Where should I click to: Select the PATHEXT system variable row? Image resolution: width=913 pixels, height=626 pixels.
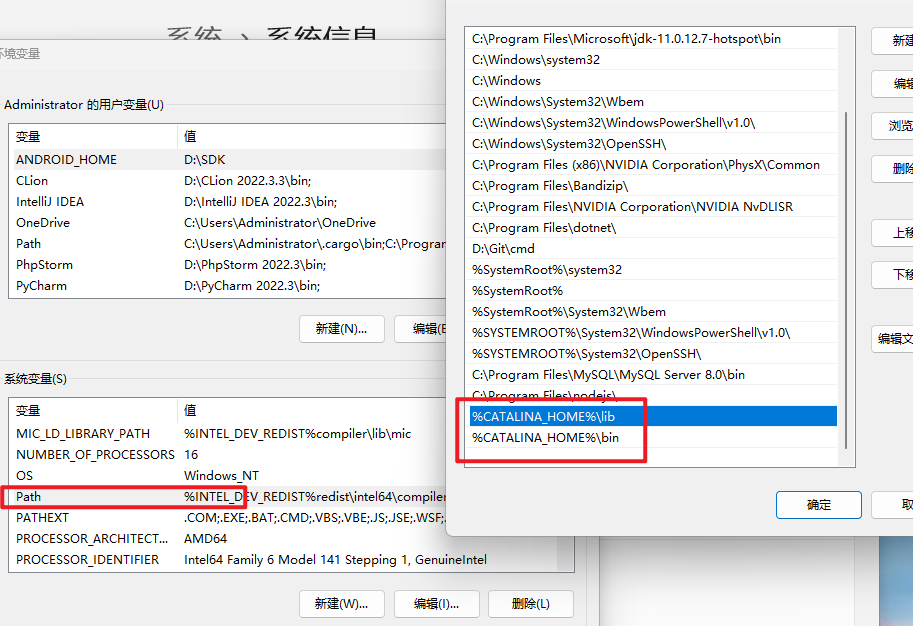[44, 518]
